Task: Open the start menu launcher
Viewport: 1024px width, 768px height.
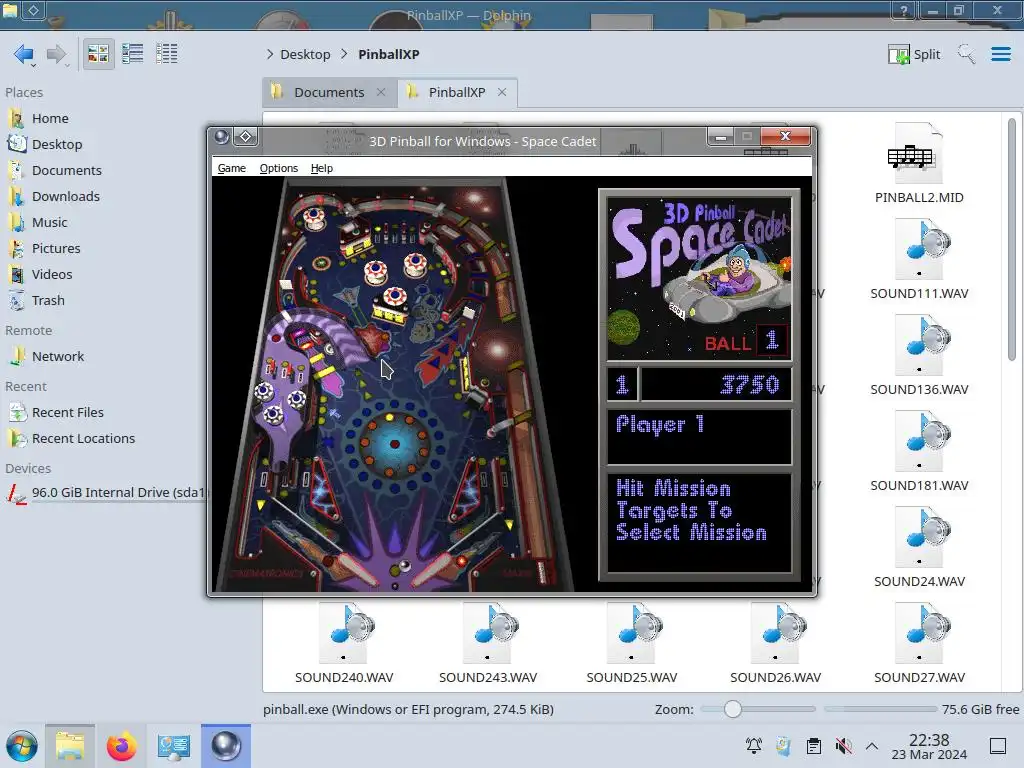Action: [x=22, y=746]
